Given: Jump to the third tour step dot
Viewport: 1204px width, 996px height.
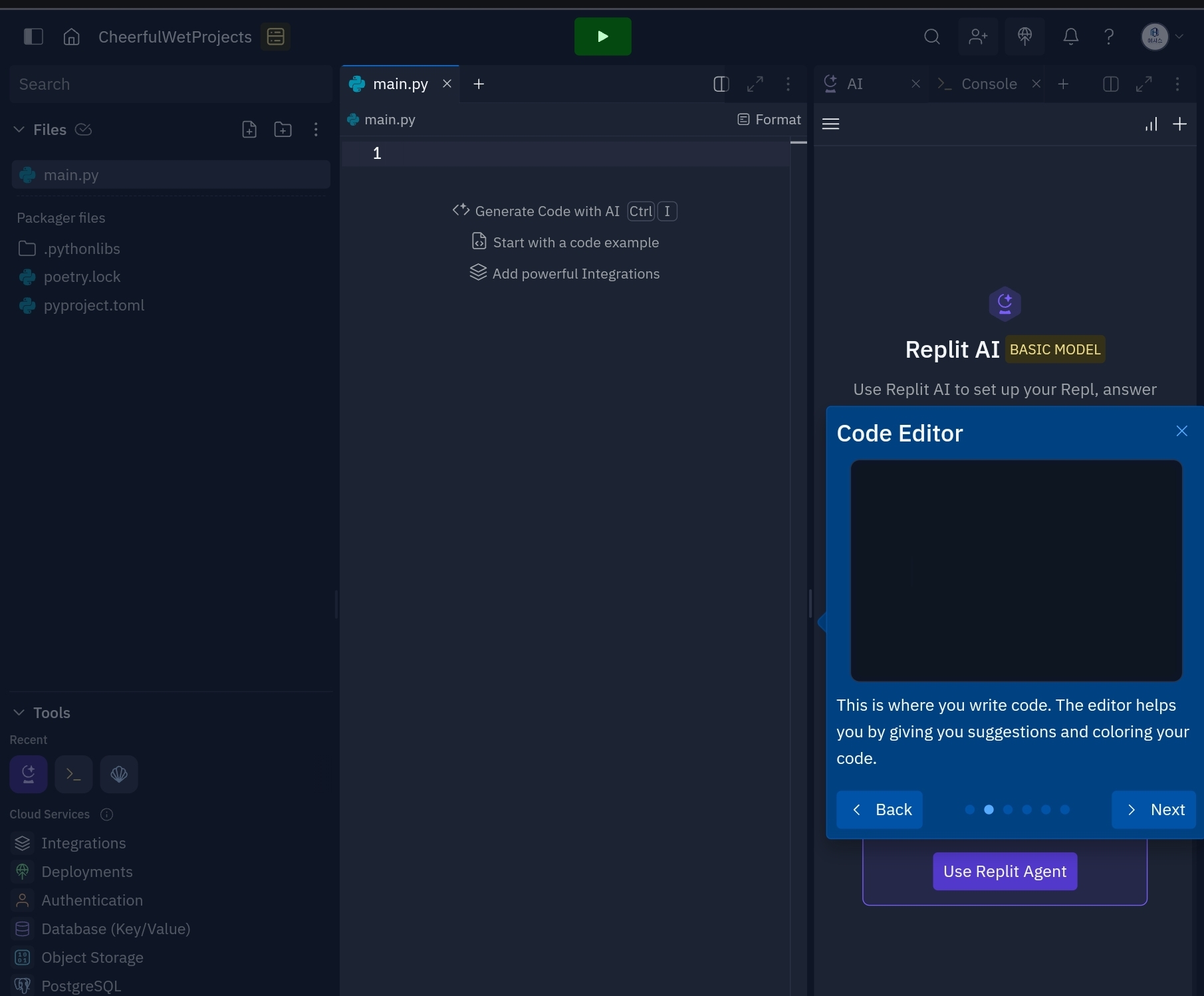Looking at the screenshot, I should coord(1008,809).
